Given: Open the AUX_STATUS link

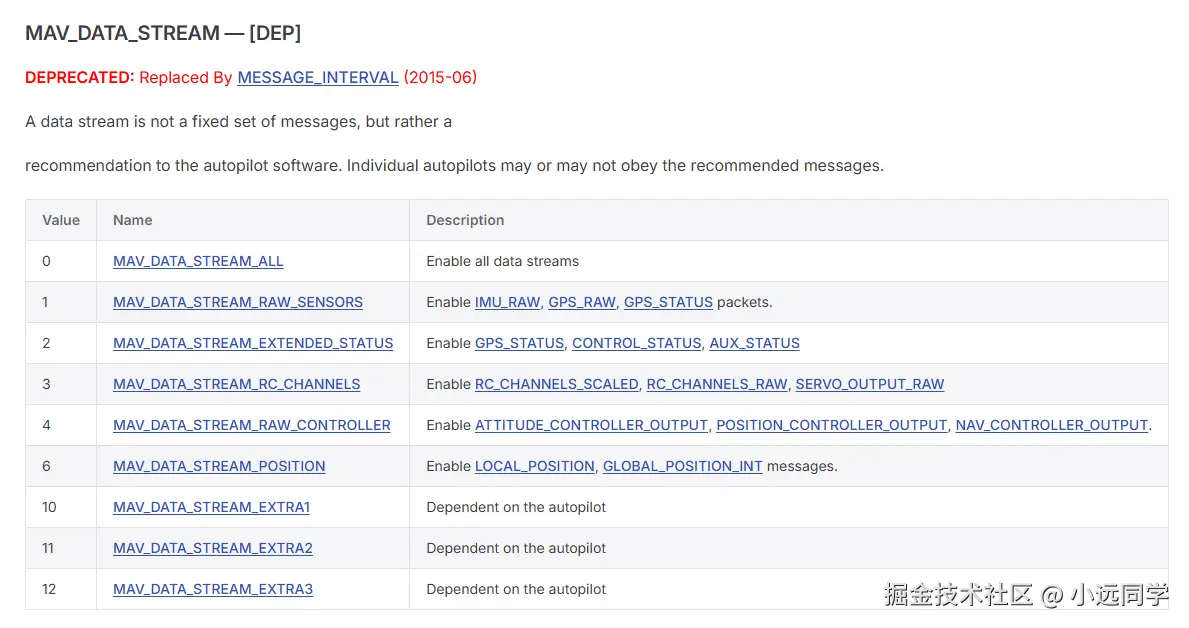Looking at the screenshot, I should point(754,343).
